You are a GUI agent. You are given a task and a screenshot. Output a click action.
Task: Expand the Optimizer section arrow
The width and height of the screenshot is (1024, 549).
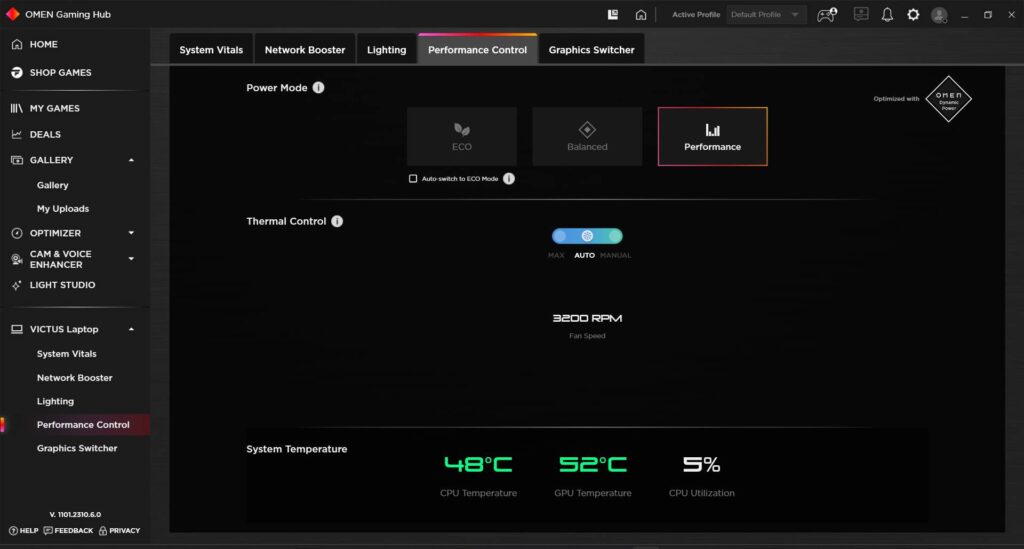click(x=131, y=233)
